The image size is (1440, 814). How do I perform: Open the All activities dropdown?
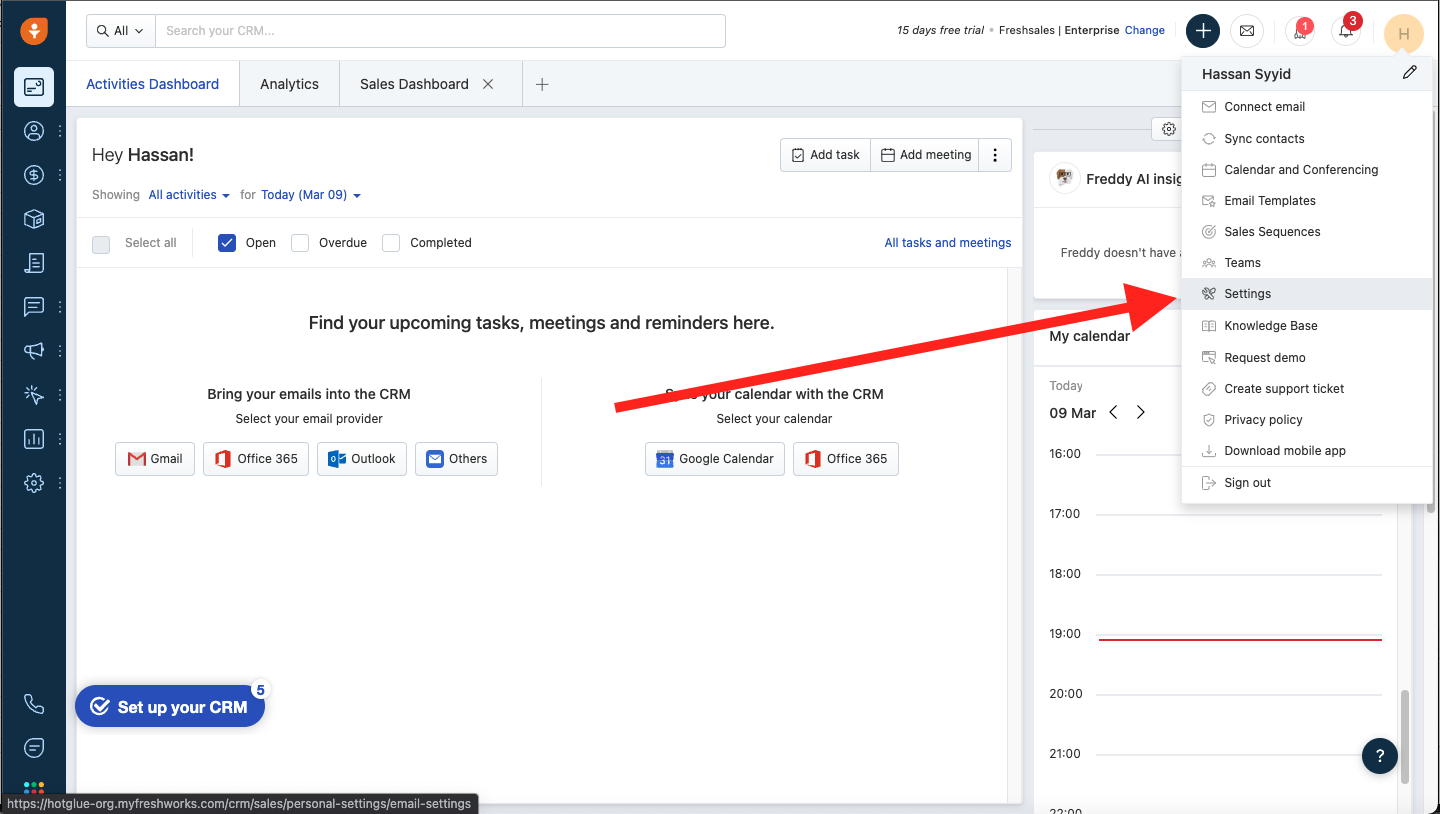tap(189, 195)
